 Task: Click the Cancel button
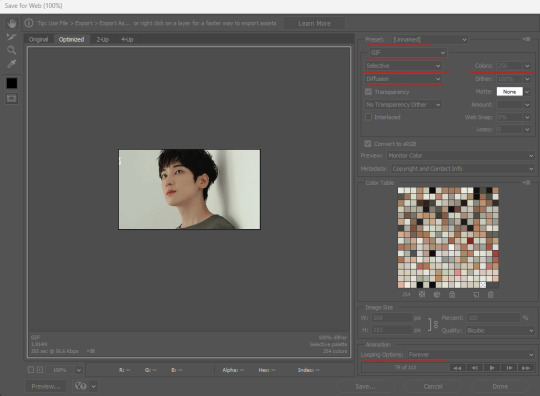coord(433,386)
